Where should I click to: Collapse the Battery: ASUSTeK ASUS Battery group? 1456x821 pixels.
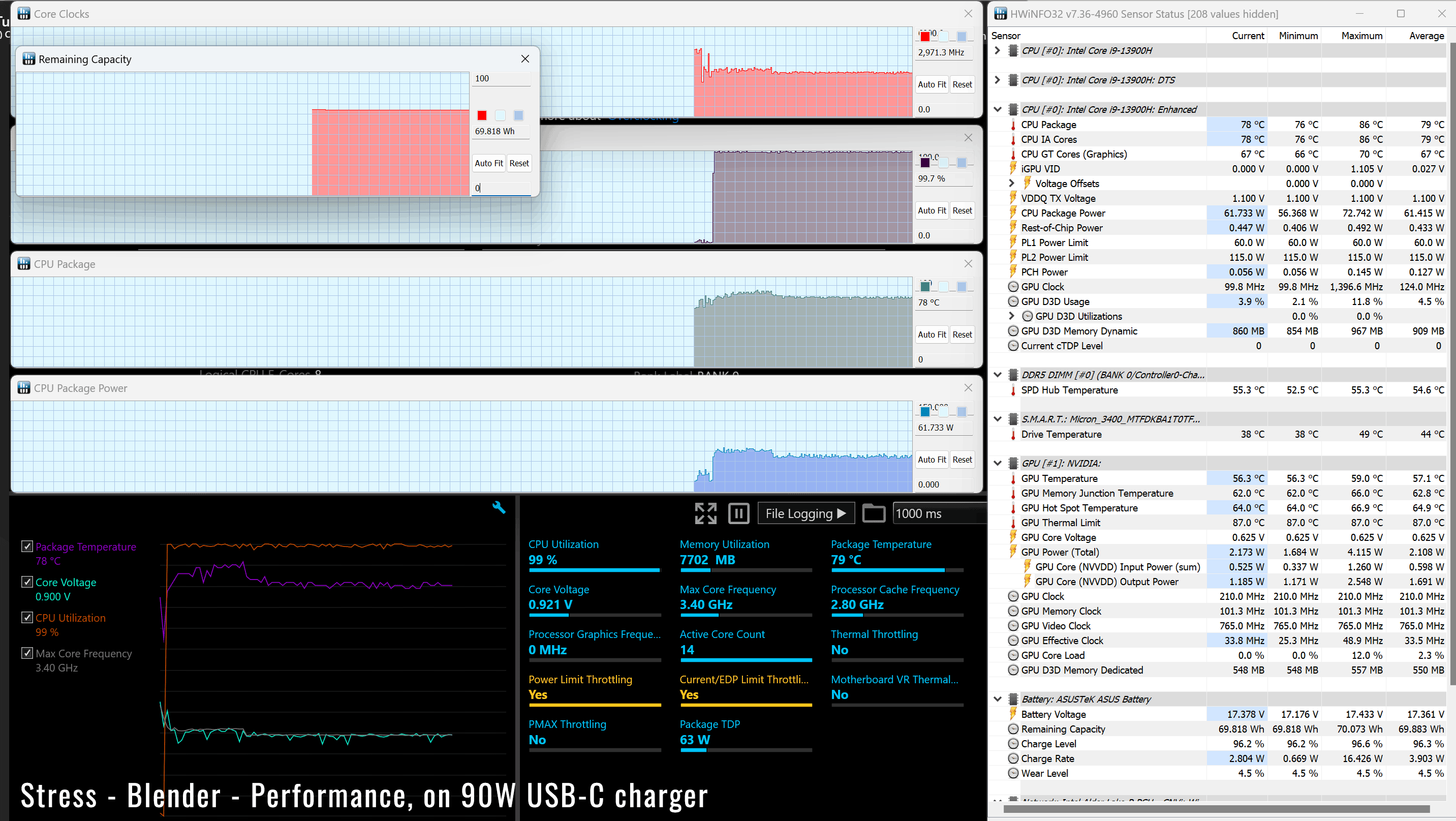(998, 699)
